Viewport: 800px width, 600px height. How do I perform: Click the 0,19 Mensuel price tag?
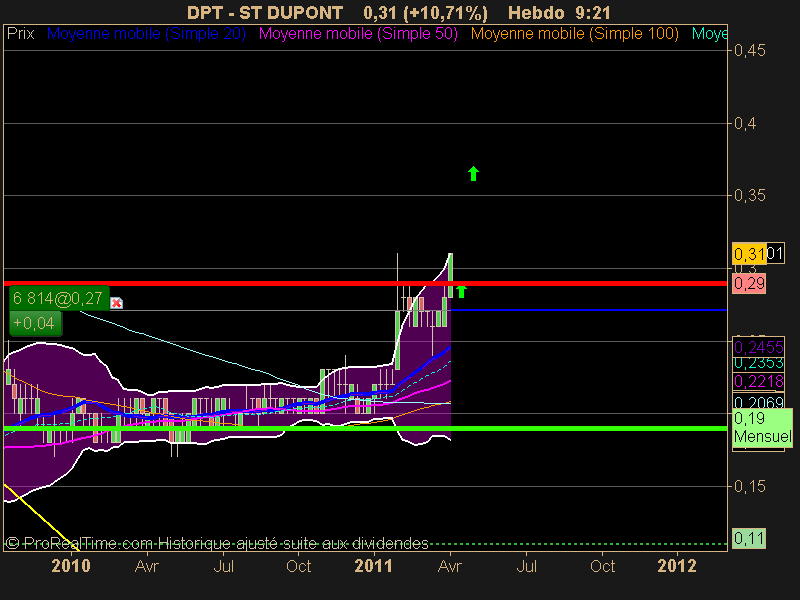point(762,428)
